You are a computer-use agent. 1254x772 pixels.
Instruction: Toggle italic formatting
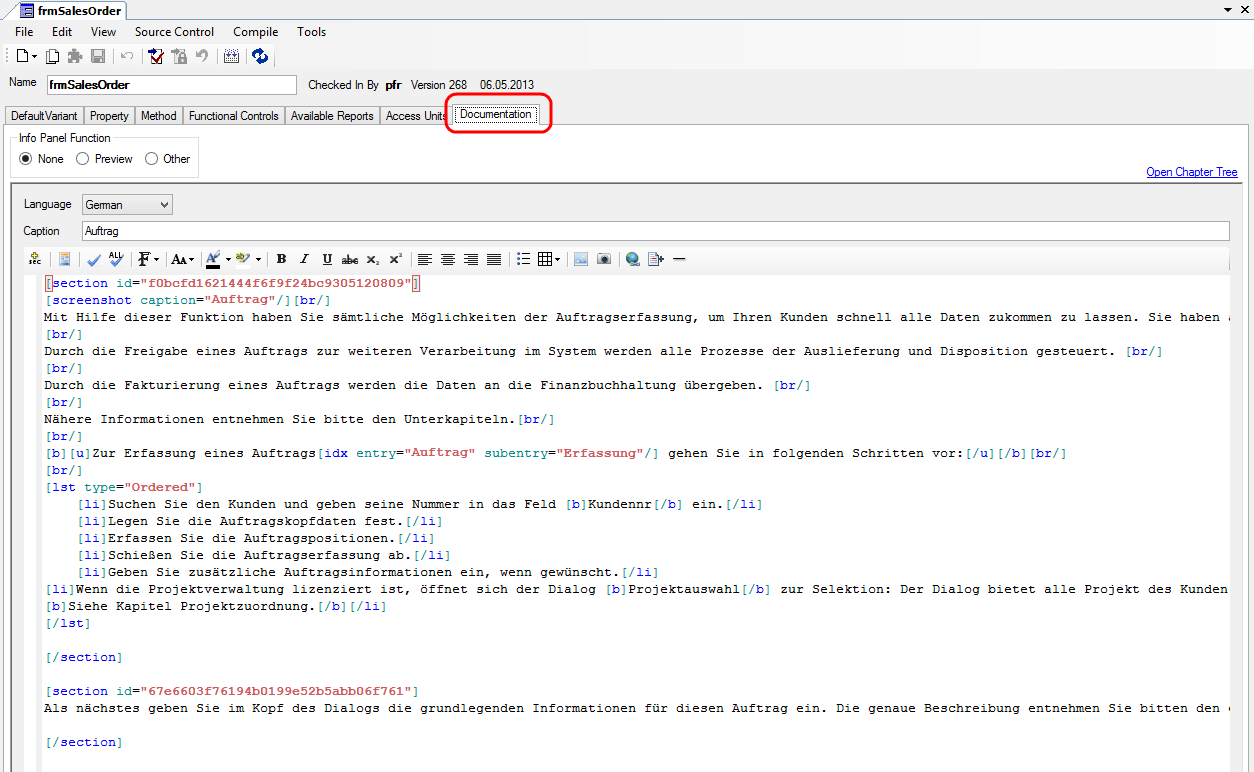tap(304, 259)
